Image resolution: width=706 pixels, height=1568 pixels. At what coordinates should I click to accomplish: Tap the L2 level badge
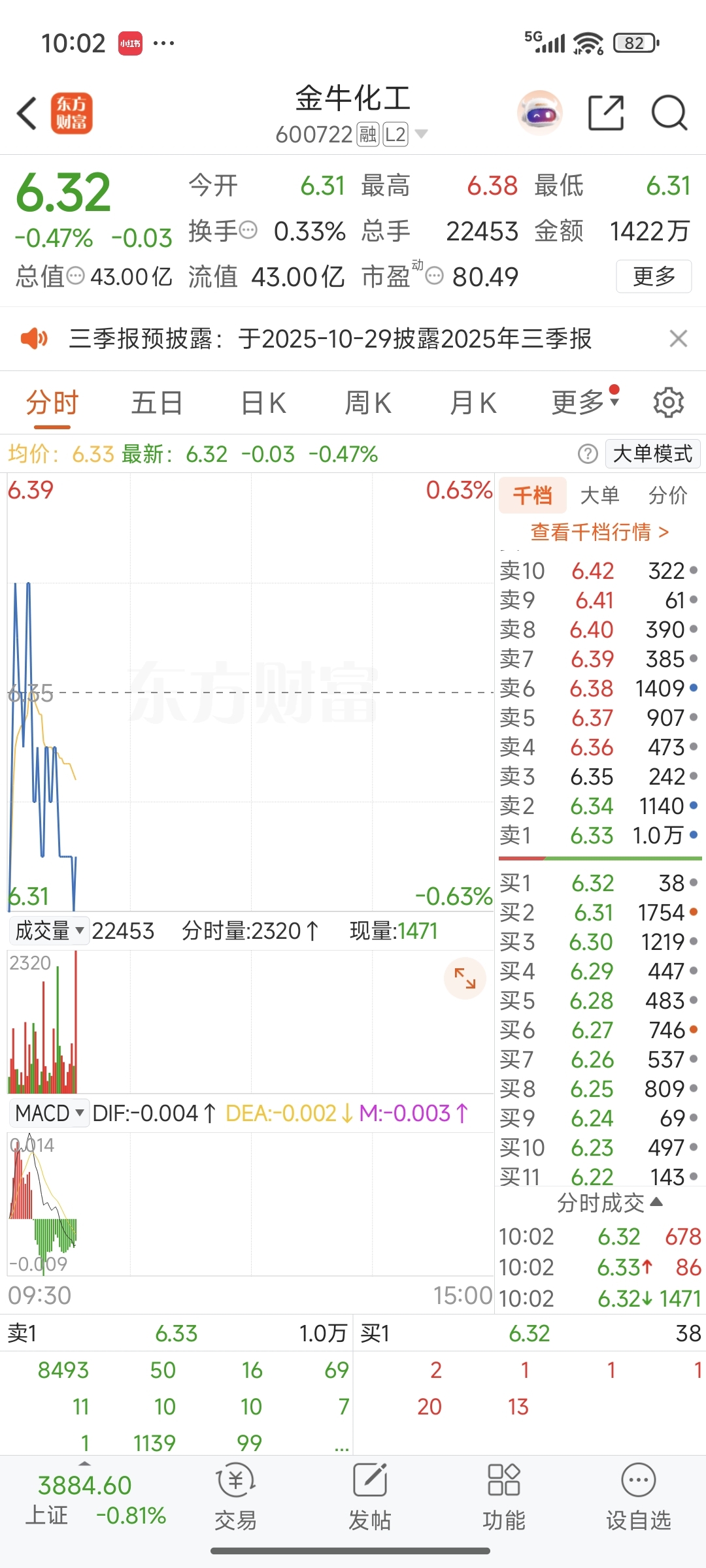[x=395, y=135]
